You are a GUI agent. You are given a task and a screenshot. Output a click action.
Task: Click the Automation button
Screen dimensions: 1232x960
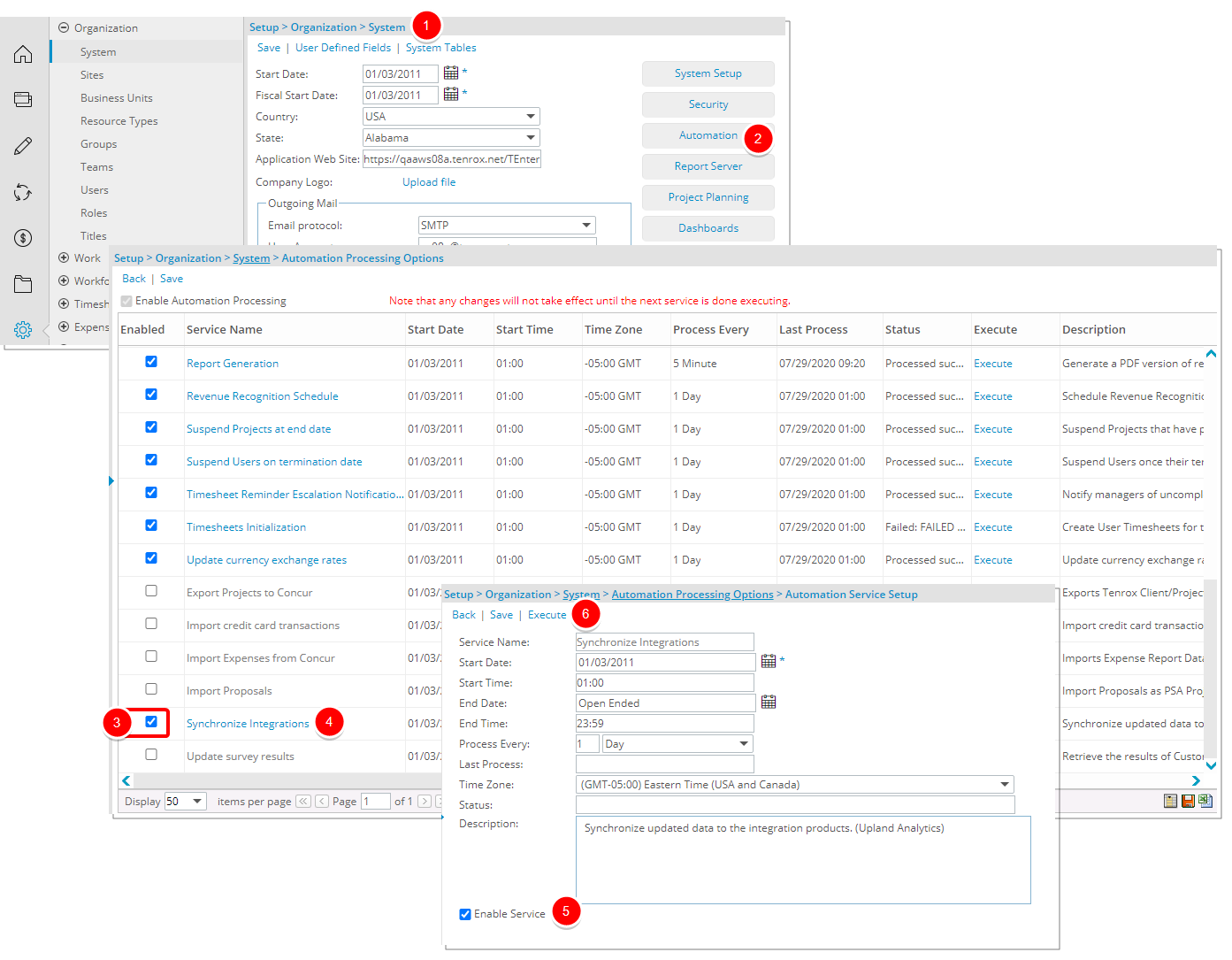[708, 135]
